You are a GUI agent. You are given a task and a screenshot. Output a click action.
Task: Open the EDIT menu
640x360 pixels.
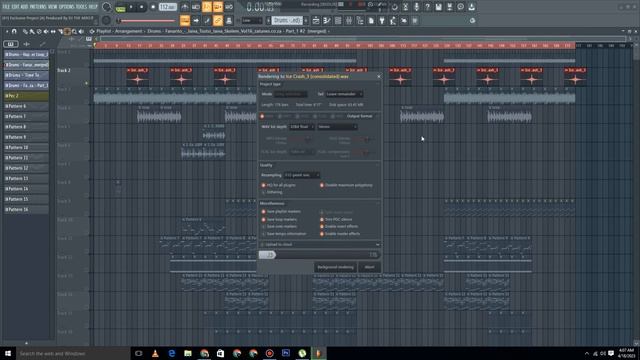point(15,7)
